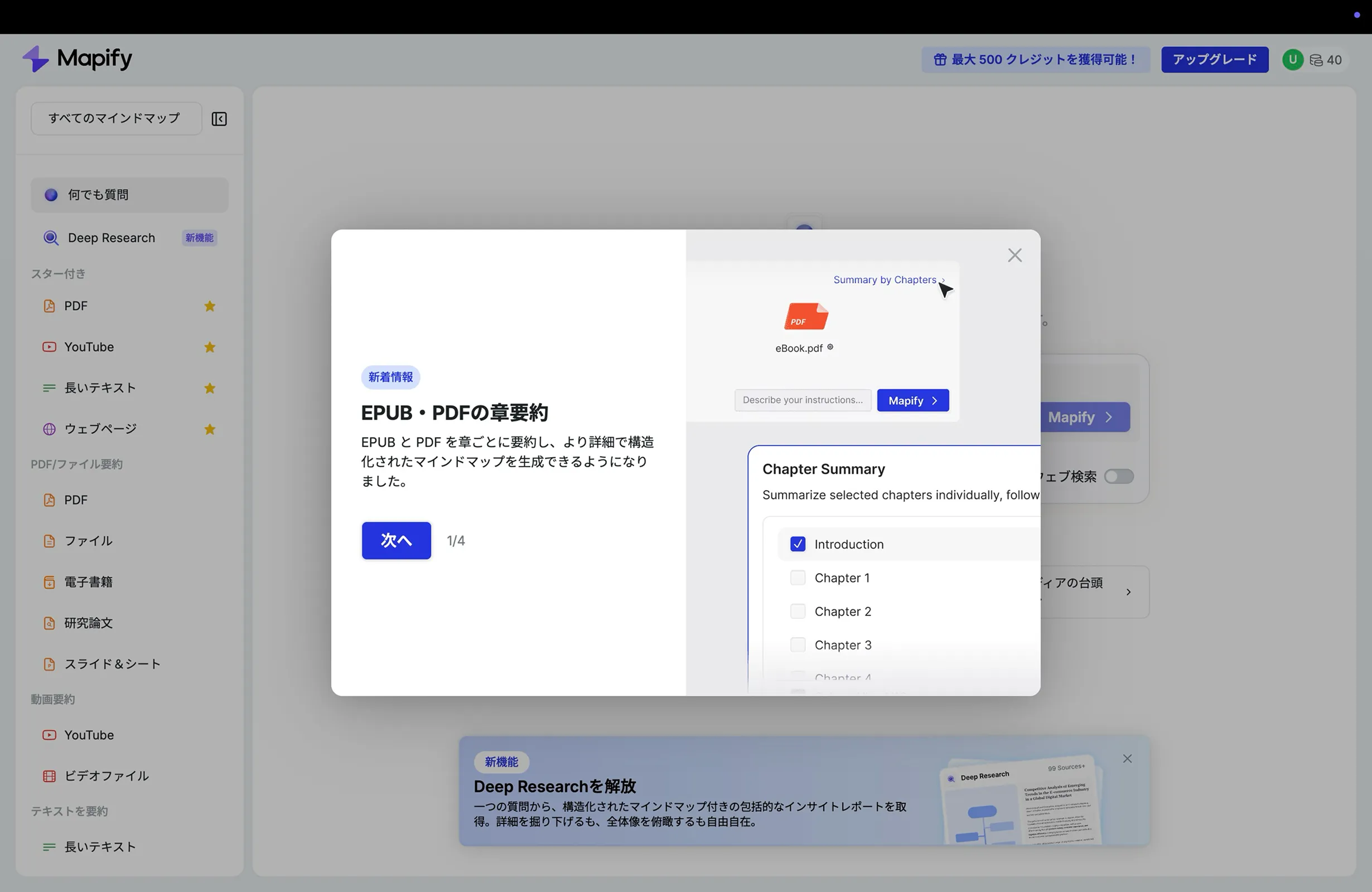Unstar the starred 長いテキスト item
Image resolution: width=1372 pixels, height=892 pixels.
tap(210, 388)
